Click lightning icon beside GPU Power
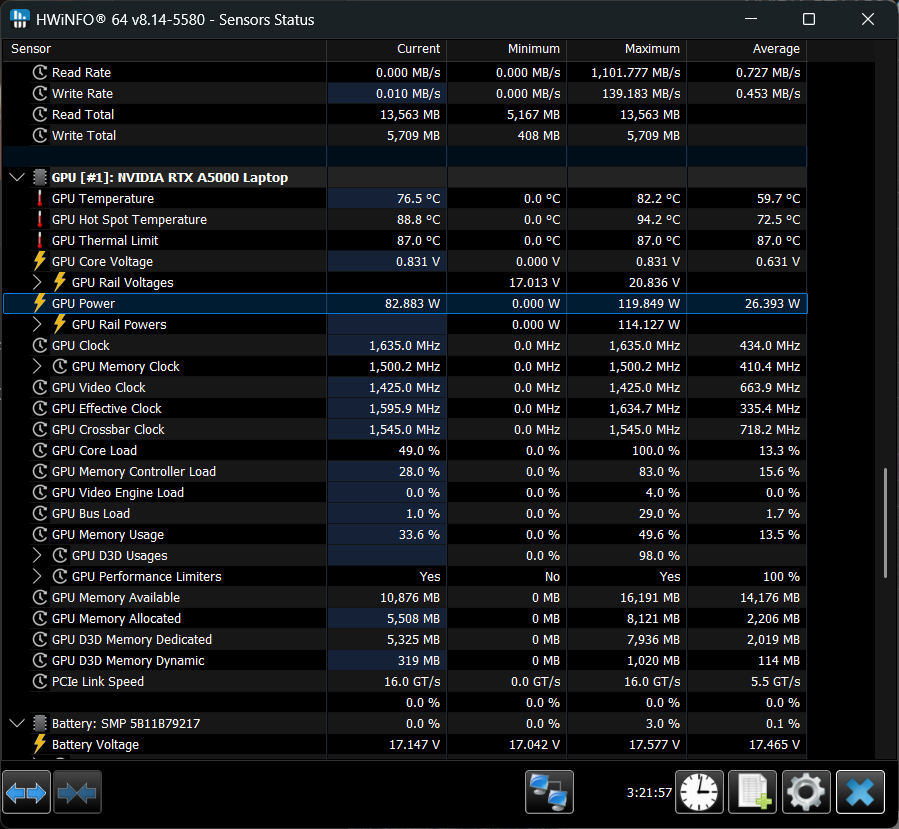The image size is (899, 829). [40, 303]
